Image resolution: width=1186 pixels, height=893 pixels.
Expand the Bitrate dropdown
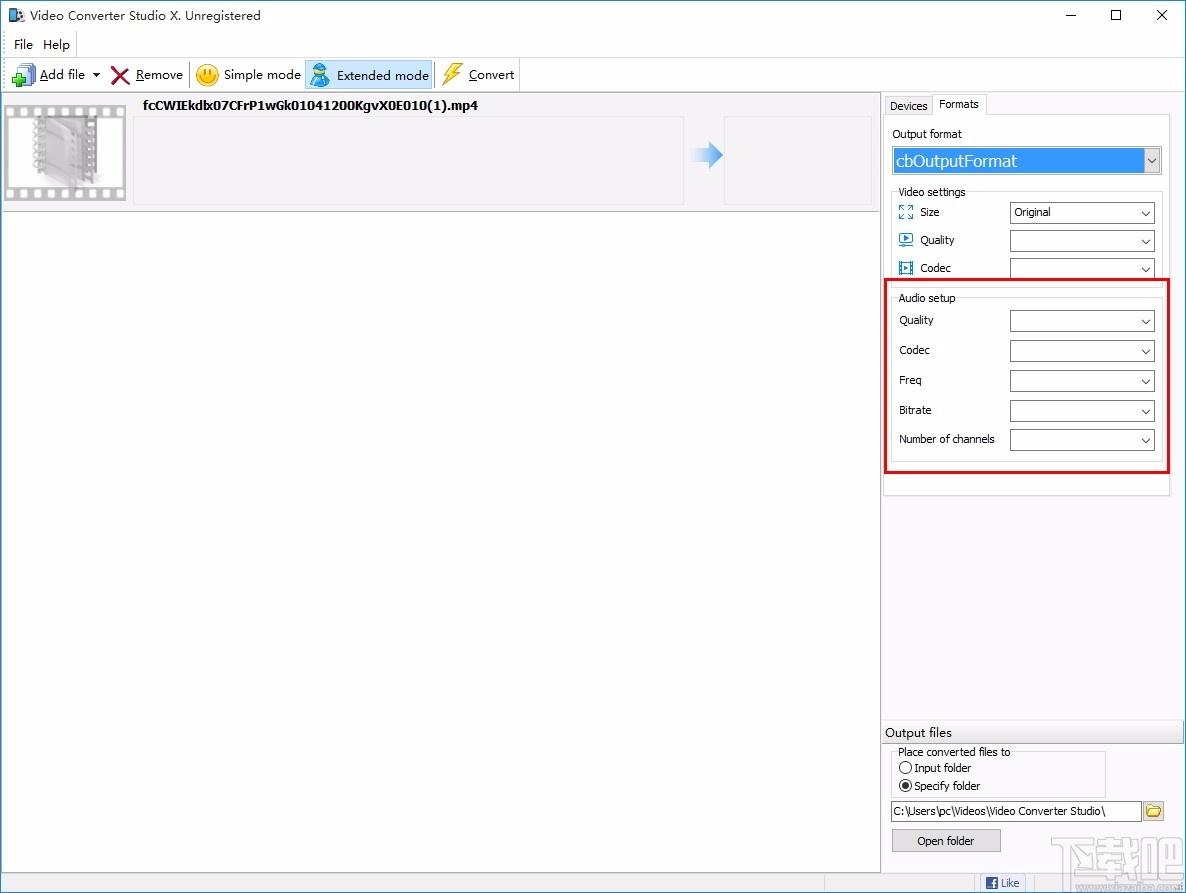click(1082, 411)
